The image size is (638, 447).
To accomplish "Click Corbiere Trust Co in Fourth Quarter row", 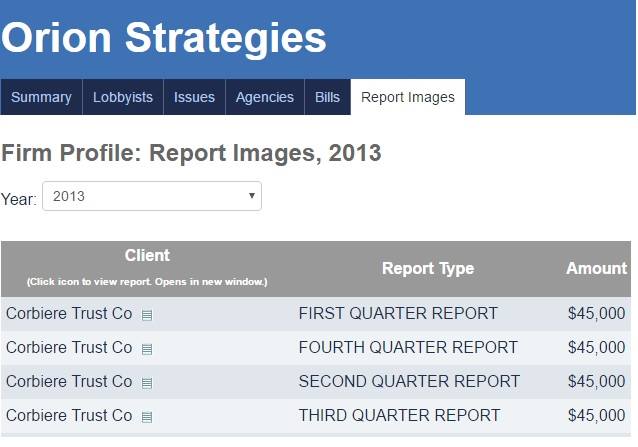I will point(69,348).
